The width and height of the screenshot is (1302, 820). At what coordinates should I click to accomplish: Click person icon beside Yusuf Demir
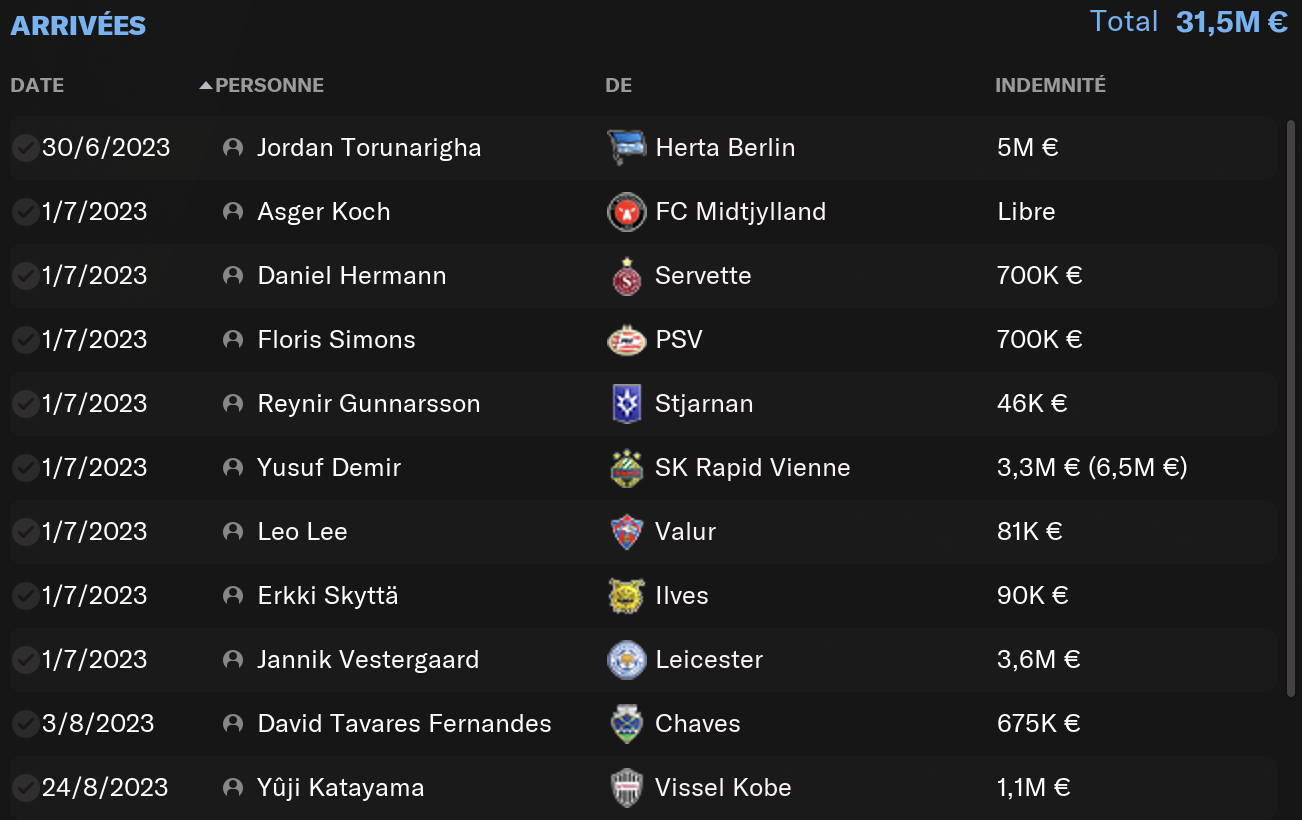233,467
